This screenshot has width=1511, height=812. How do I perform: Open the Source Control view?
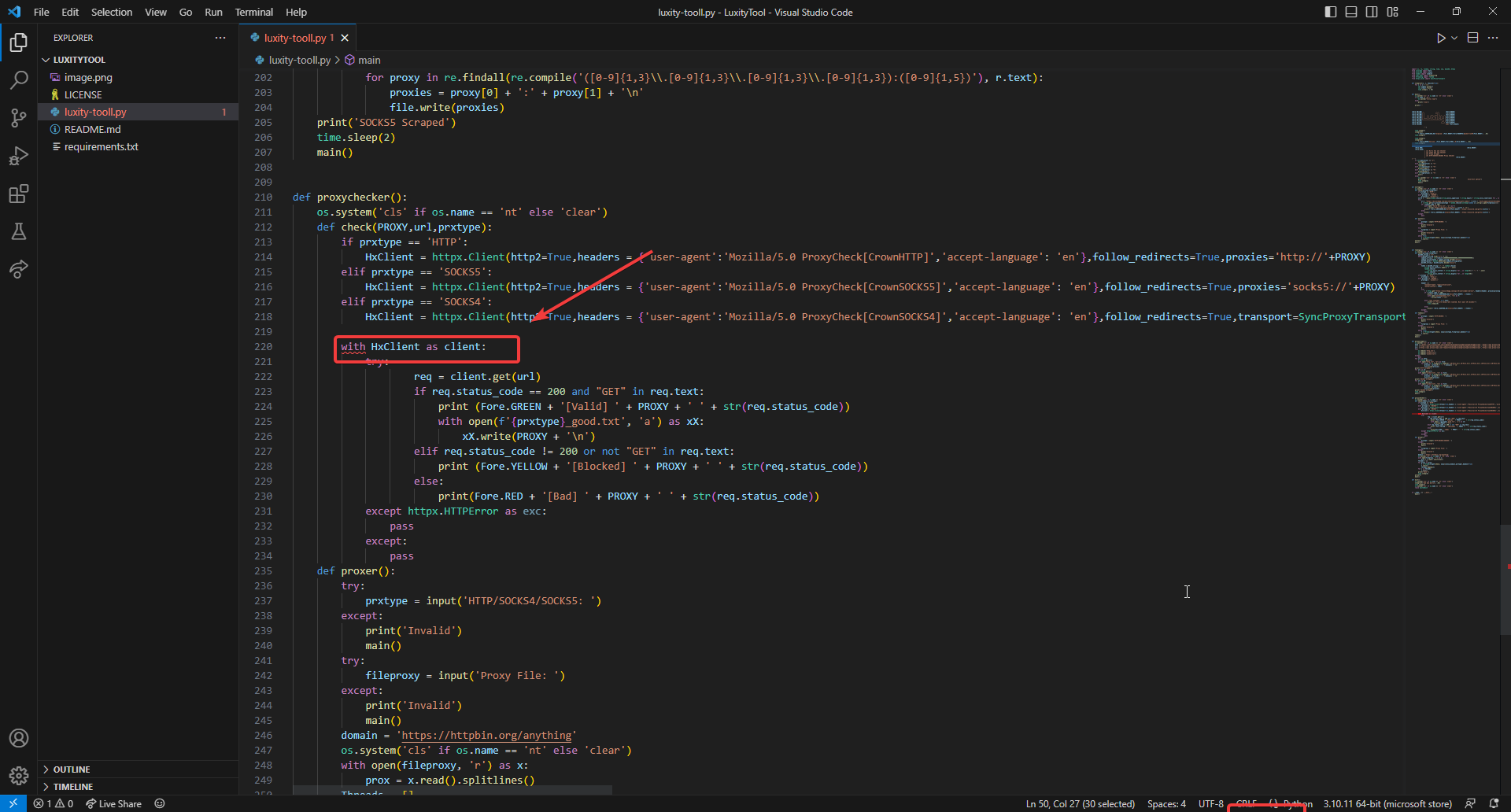19,118
